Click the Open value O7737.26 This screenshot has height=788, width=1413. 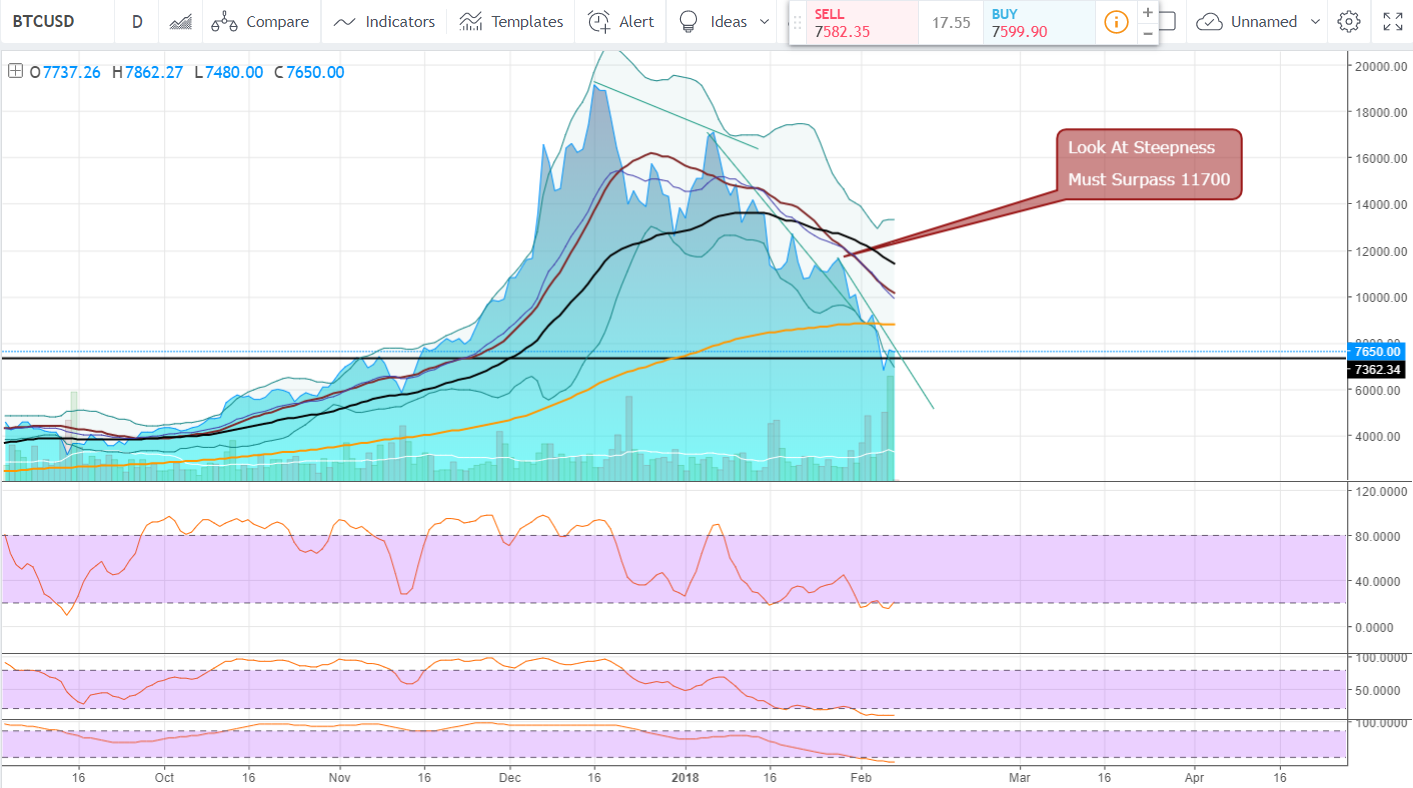click(65, 72)
